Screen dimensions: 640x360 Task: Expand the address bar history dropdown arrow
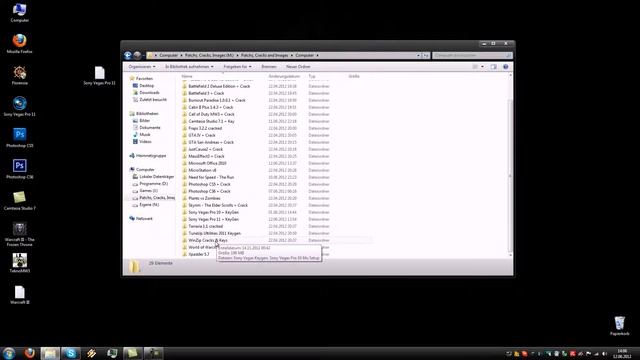pyautogui.click(x=418, y=55)
